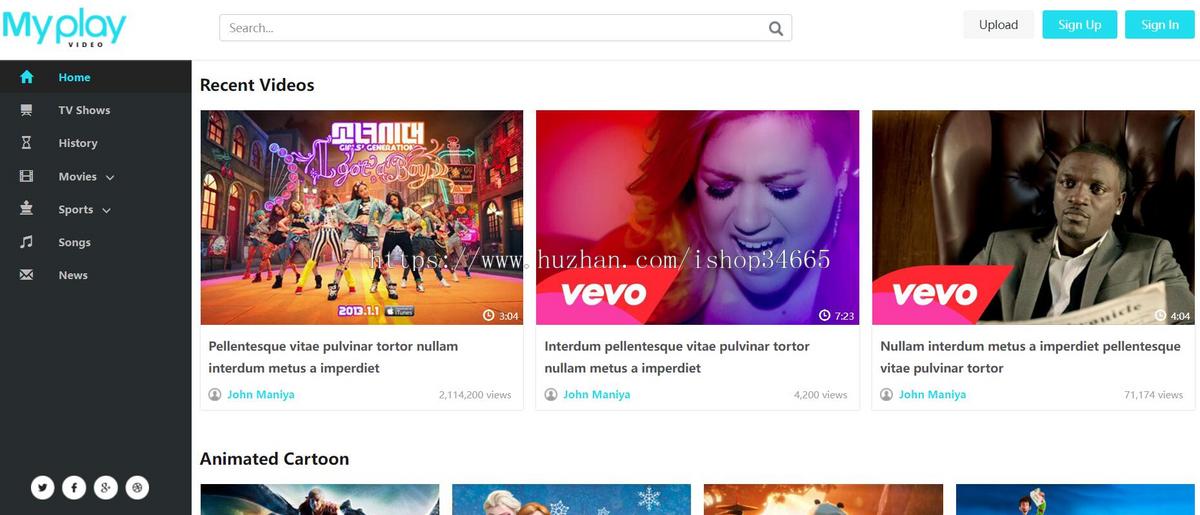The image size is (1200, 515).
Task: Open Songs menu item
Action: click(x=74, y=242)
